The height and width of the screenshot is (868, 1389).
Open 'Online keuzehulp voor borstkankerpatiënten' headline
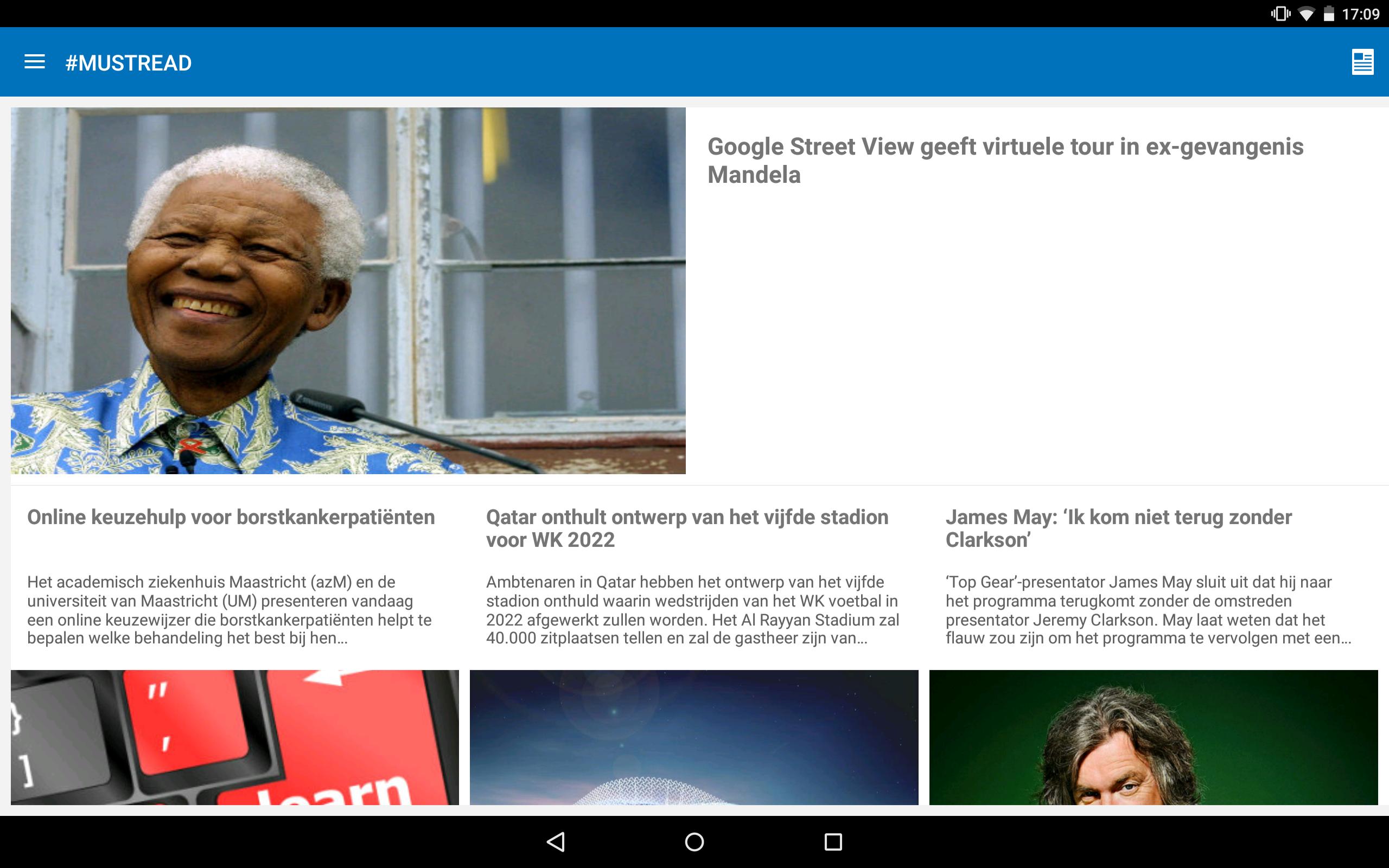(231, 517)
